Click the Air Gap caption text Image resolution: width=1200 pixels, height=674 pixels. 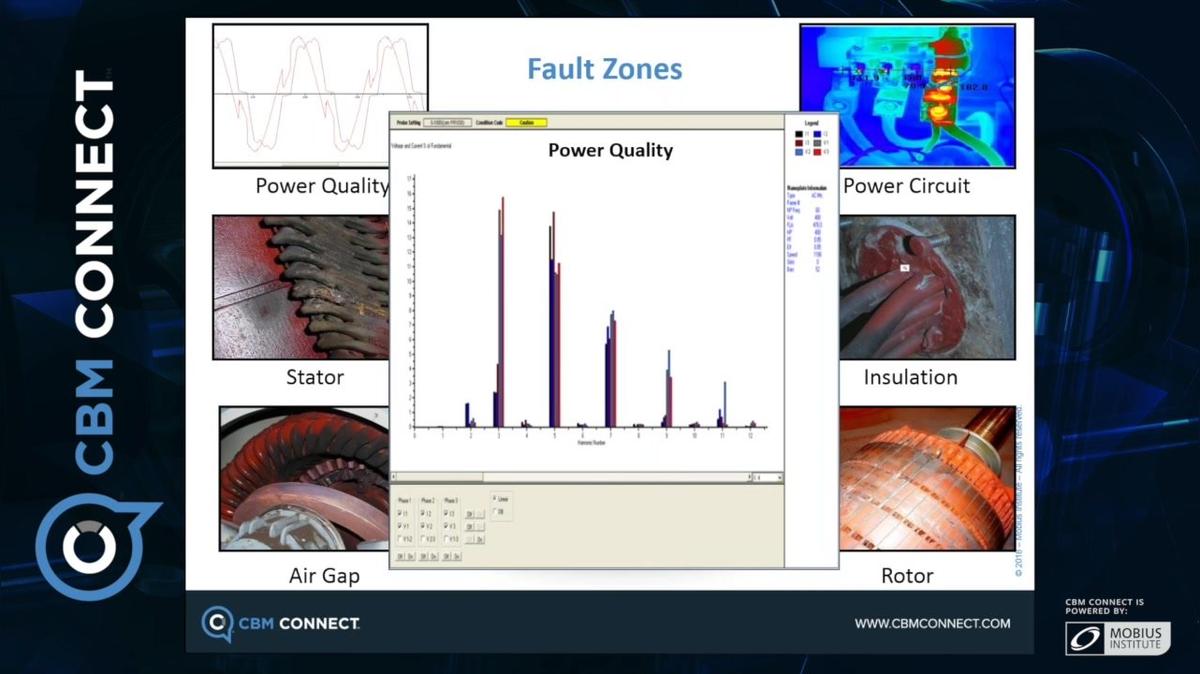pos(324,577)
